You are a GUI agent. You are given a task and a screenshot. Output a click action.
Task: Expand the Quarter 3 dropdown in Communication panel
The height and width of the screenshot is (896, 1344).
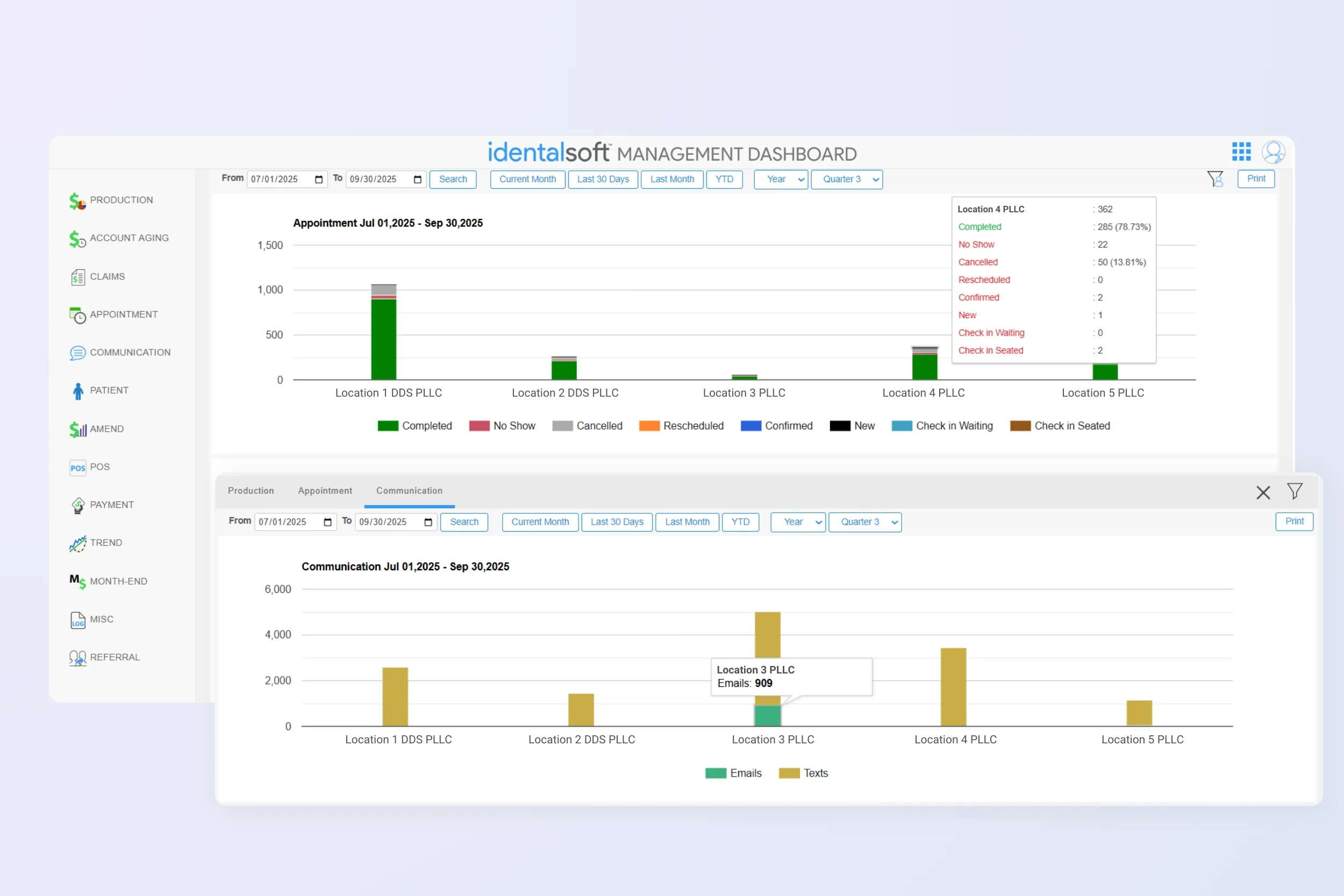pos(864,522)
